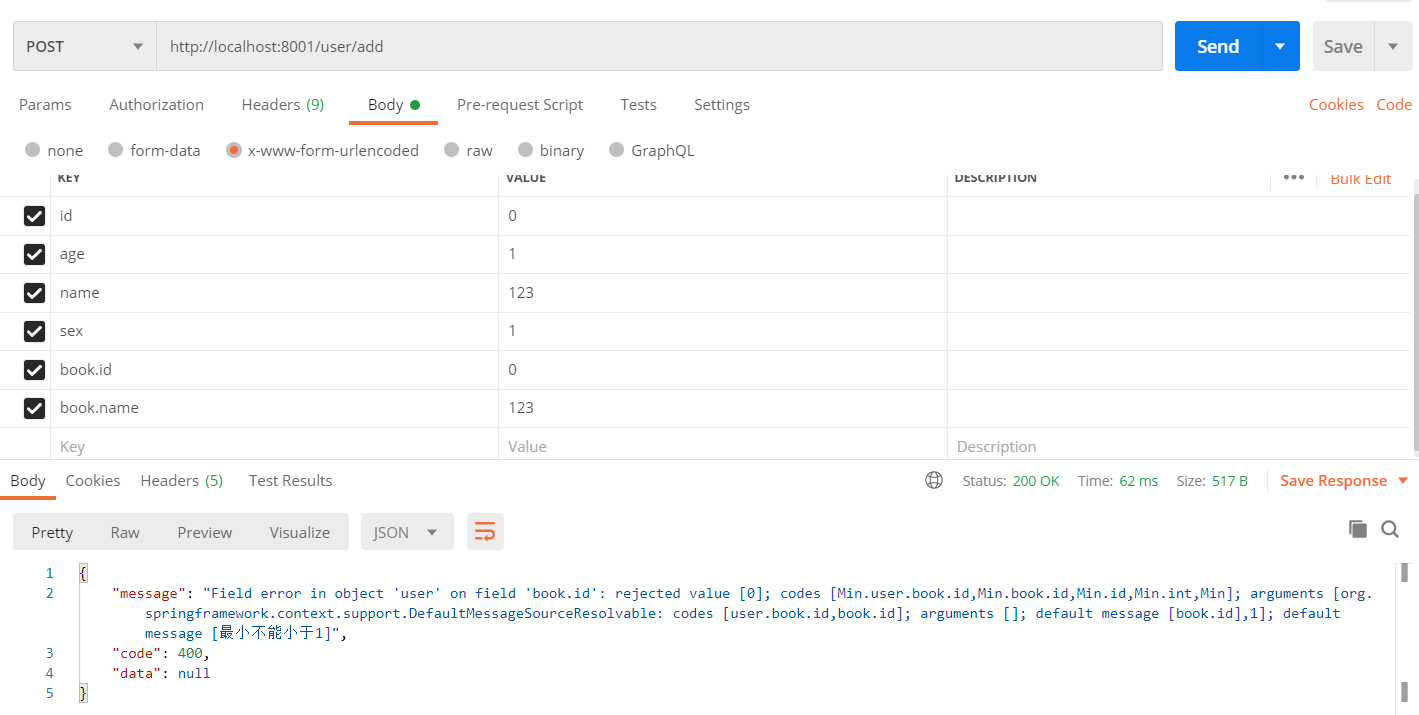Image resolution: width=1419 pixels, height=715 pixels.
Task: View the Raw response tab
Action: (124, 531)
